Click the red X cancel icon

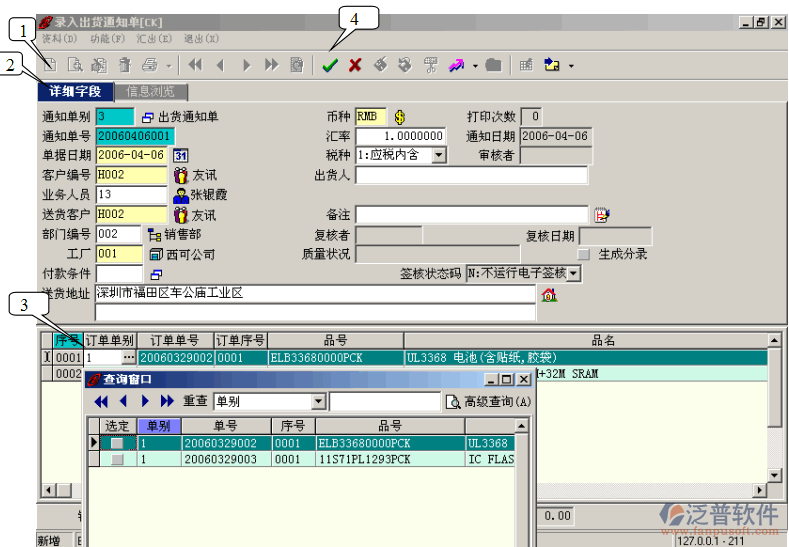[x=354, y=65]
